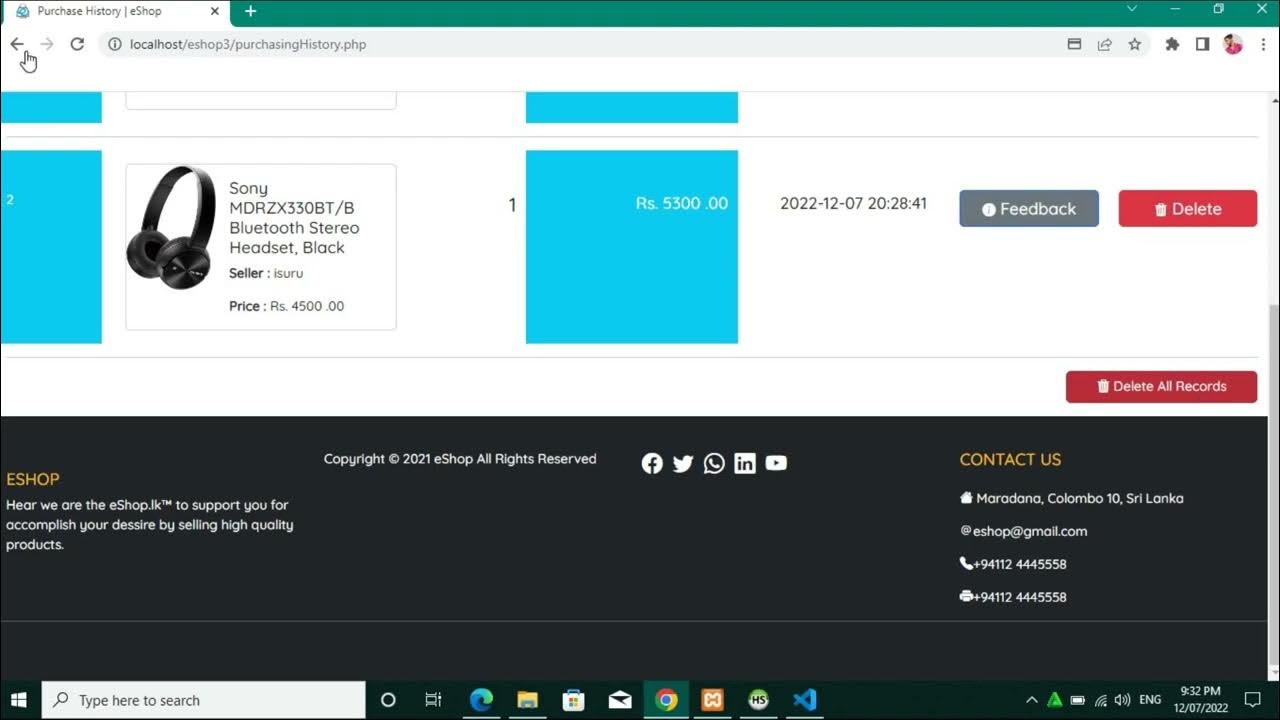Click the Windows search box
1280x720 pixels.
pos(204,700)
